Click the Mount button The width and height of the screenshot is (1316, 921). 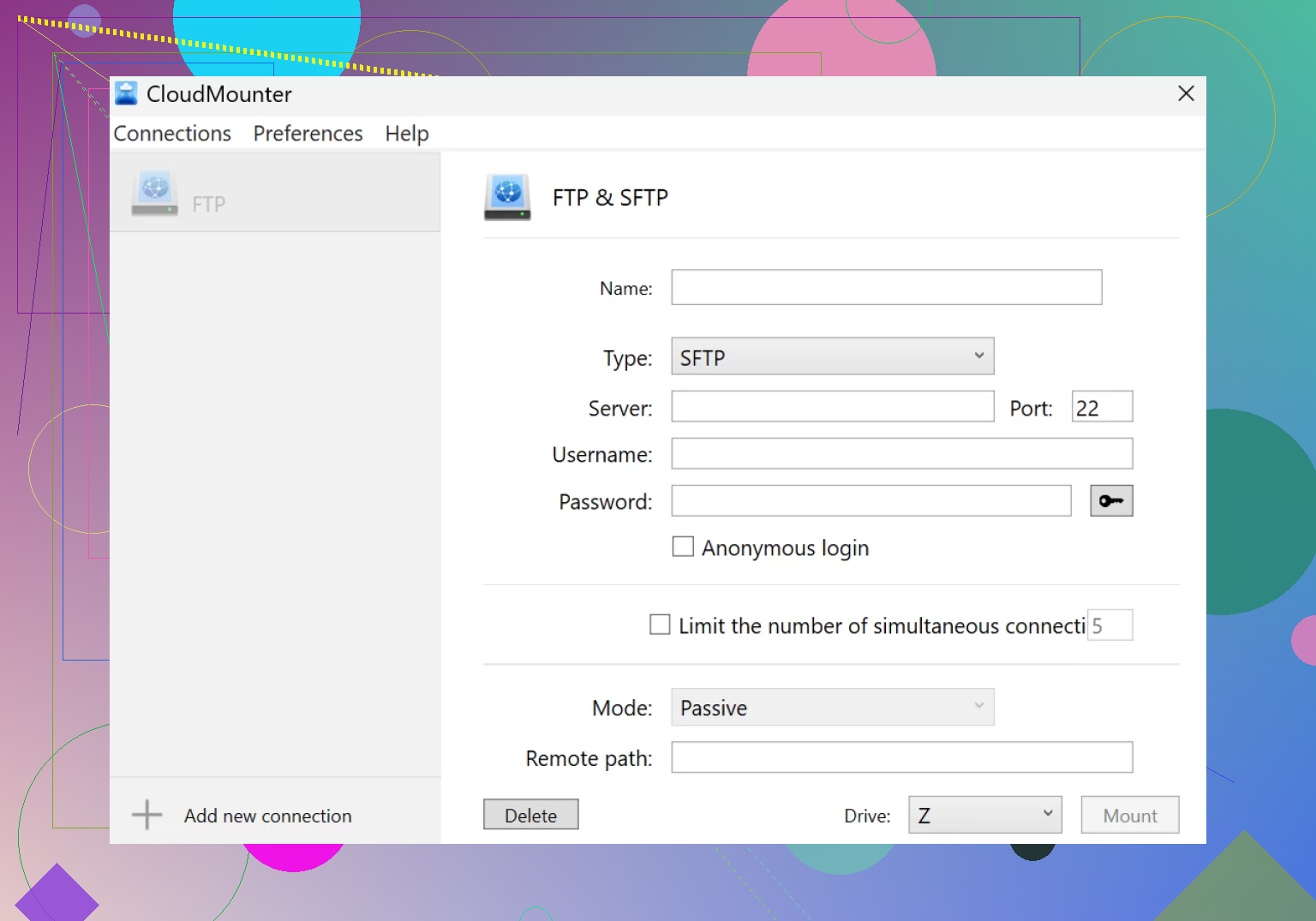click(x=1129, y=815)
